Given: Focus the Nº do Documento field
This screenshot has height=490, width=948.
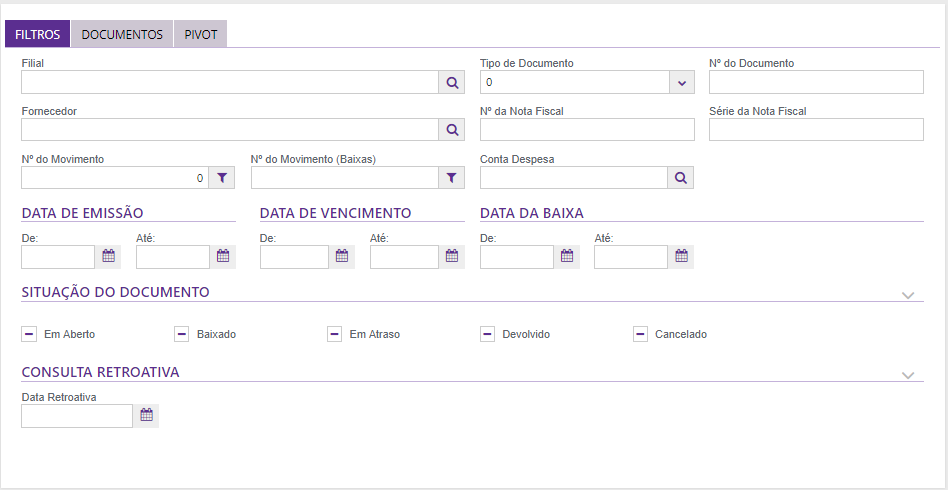Looking at the screenshot, I should [816, 82].
